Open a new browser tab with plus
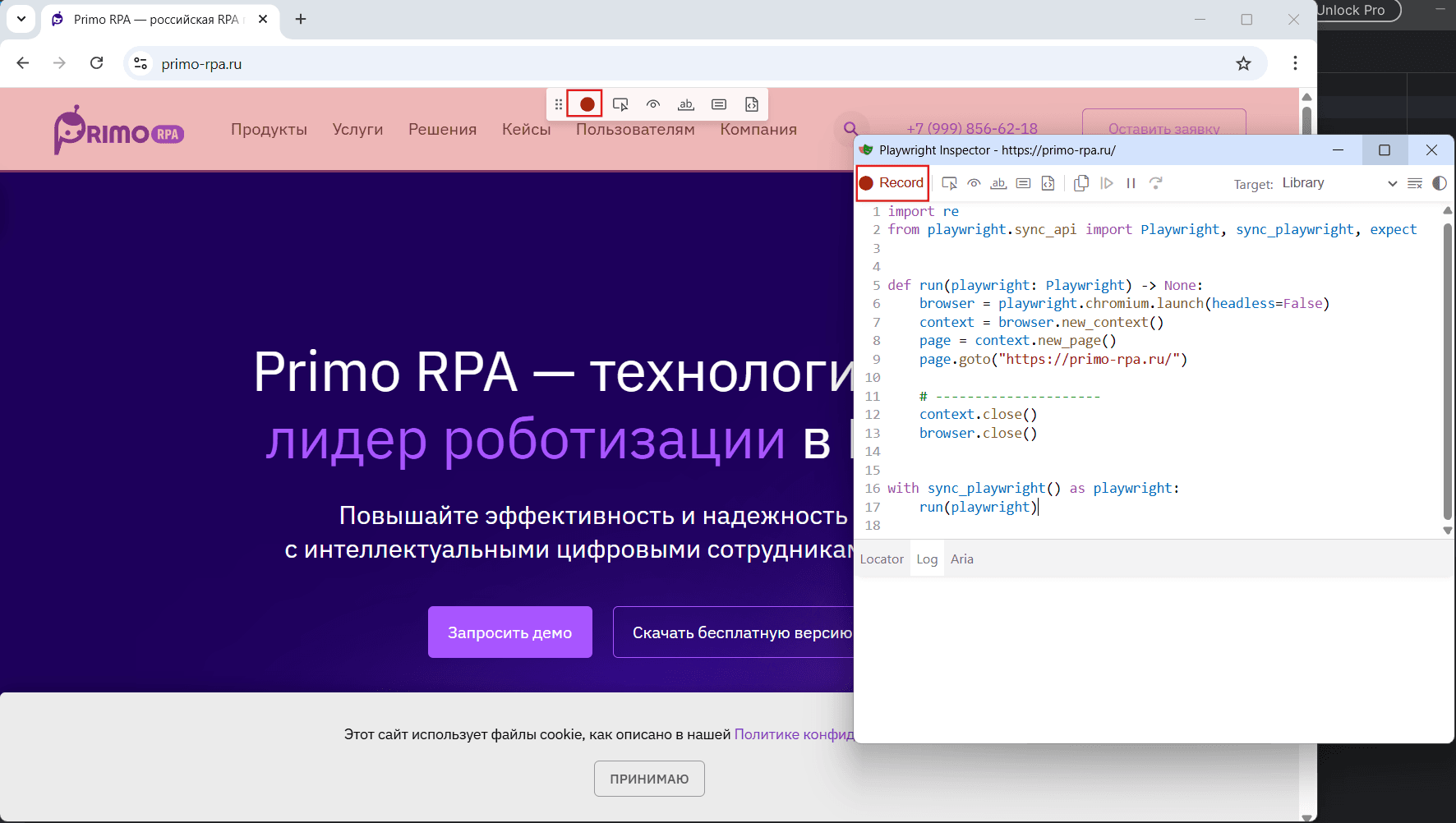 pos(301,19)
